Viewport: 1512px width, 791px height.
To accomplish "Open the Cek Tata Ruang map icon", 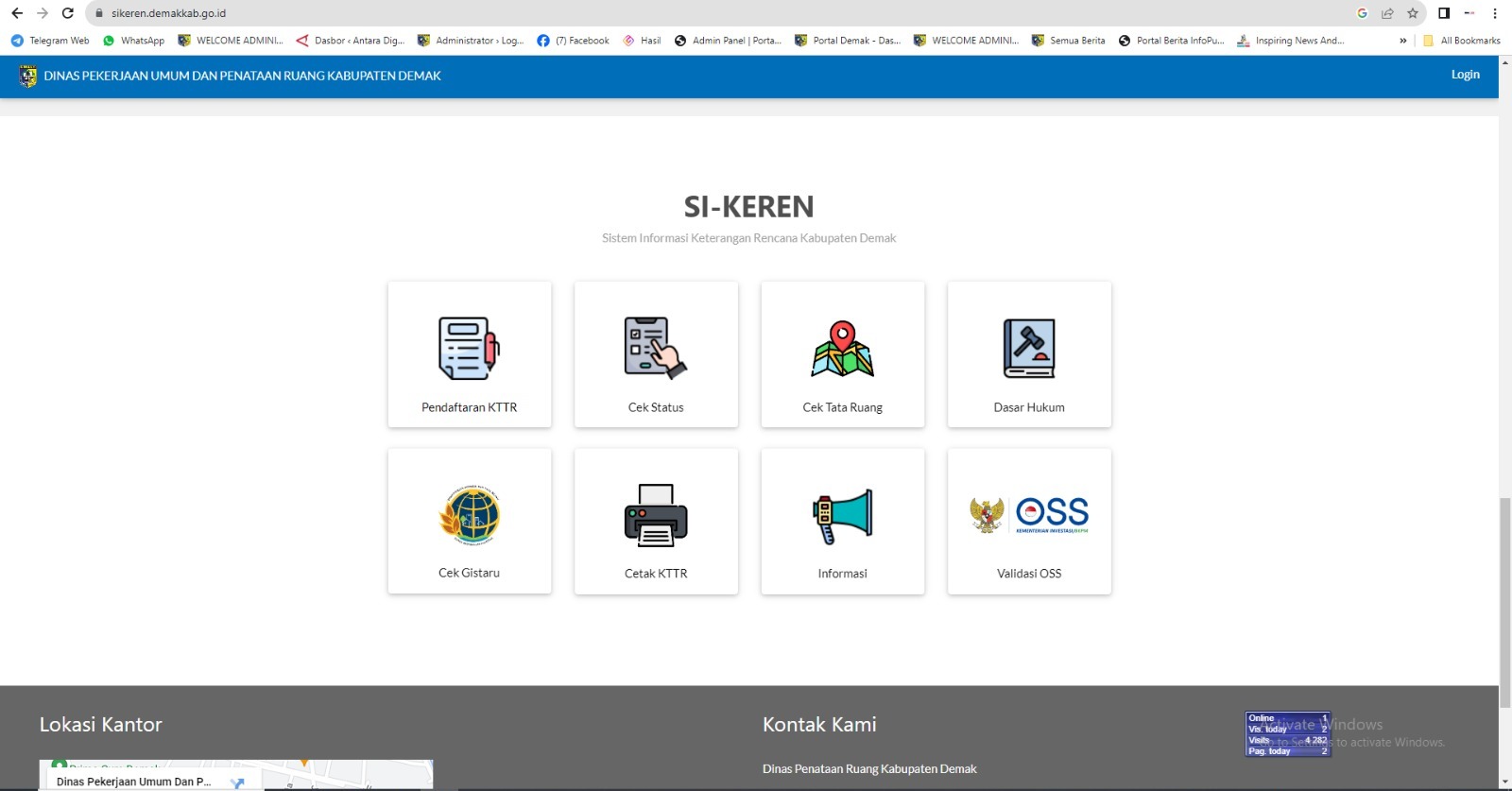I will (842, 348).
